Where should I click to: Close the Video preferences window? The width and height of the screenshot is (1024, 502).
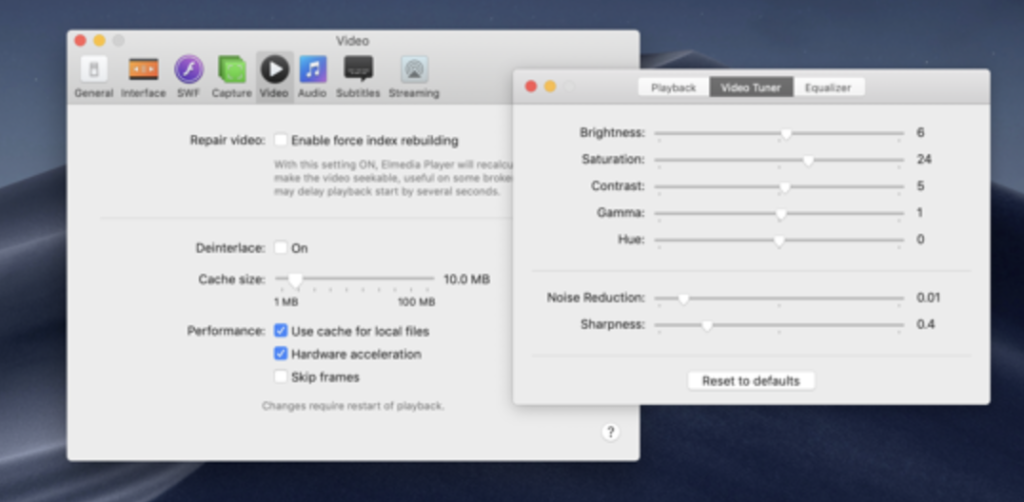(x=80, y=40)
